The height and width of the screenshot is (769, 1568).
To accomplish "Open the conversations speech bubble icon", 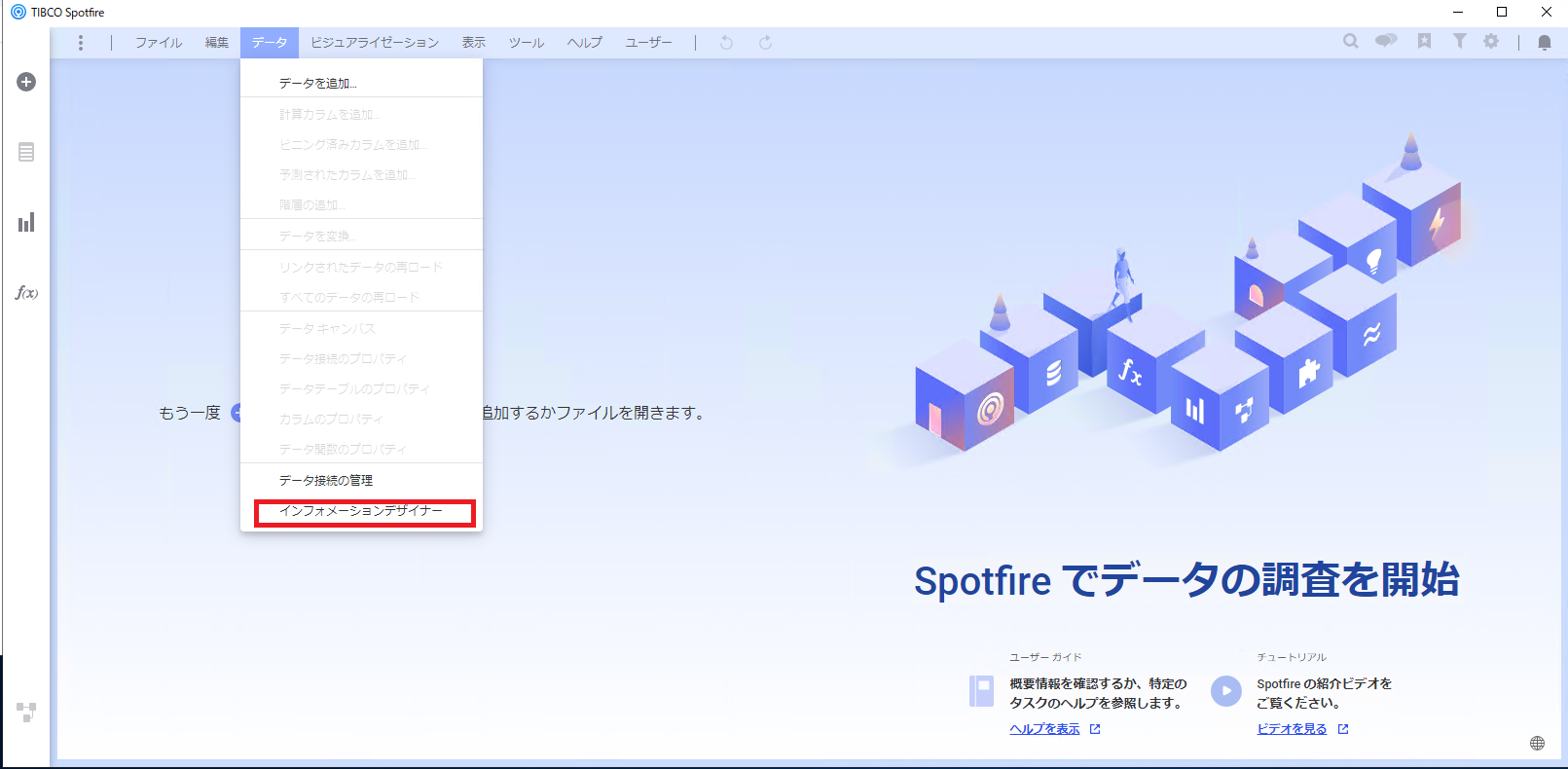I will pyautogui.click(x=1386, y=41).
